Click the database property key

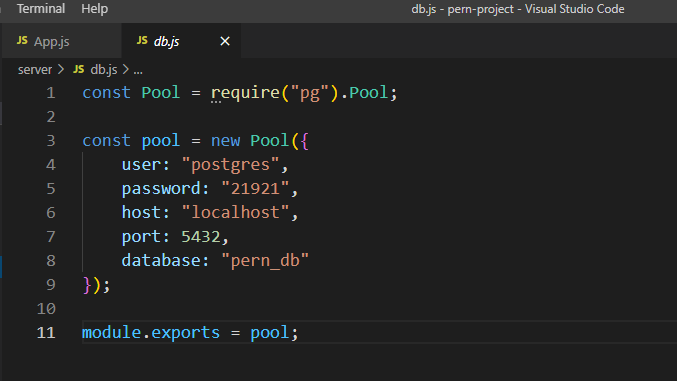pos(161,260)
